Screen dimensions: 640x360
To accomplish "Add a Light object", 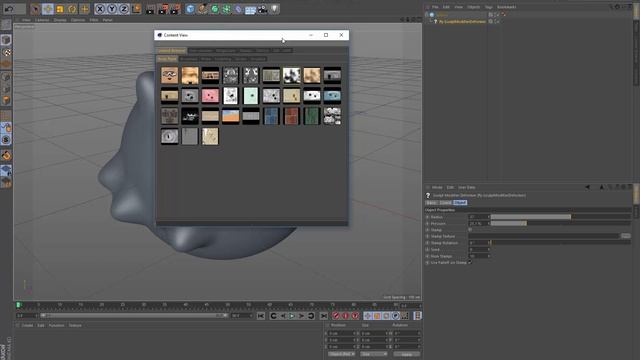I will click(275, 9).
